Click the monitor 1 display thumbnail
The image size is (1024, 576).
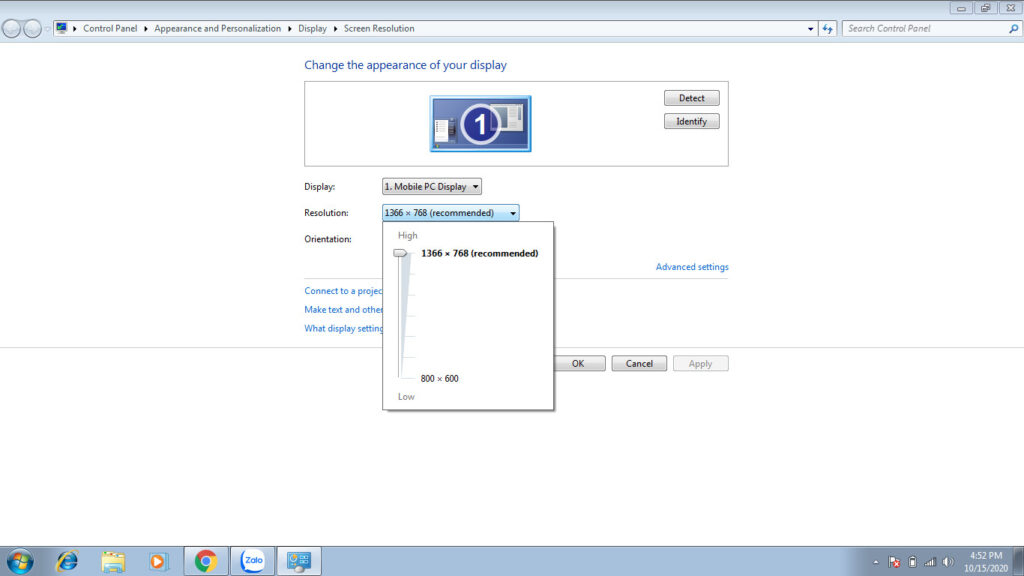[x=480, y=124]
